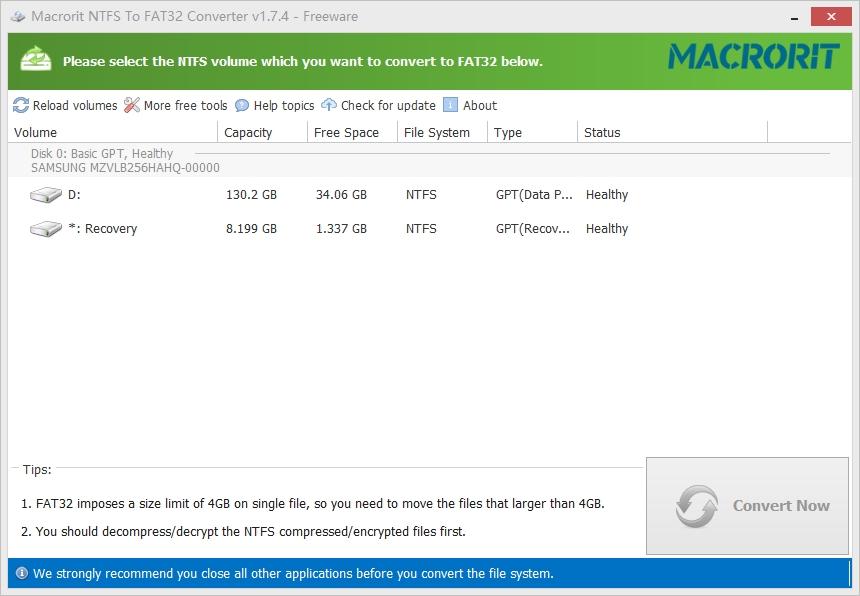Click the info icon in blue status bar
This screenshot has height=596, width=860.
pos(21,574)
